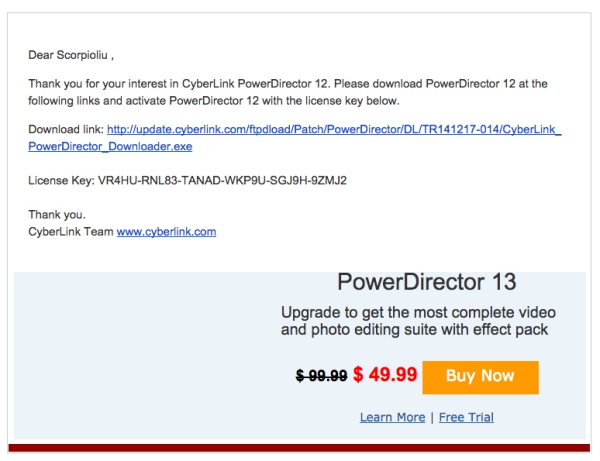Click the crossed-out $99.99 price
Image resolution: width=600 pixels, height=461 pixels.
point(321,376)
